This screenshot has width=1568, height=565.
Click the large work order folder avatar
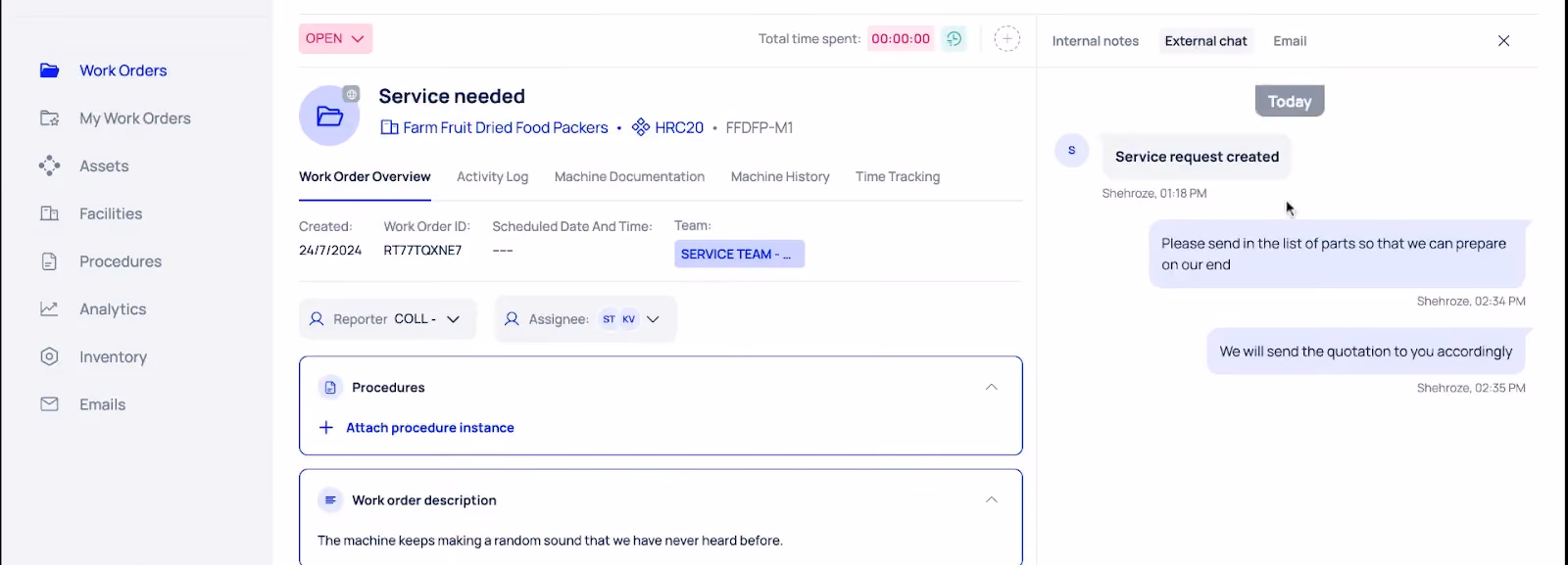tap(329, 116)
